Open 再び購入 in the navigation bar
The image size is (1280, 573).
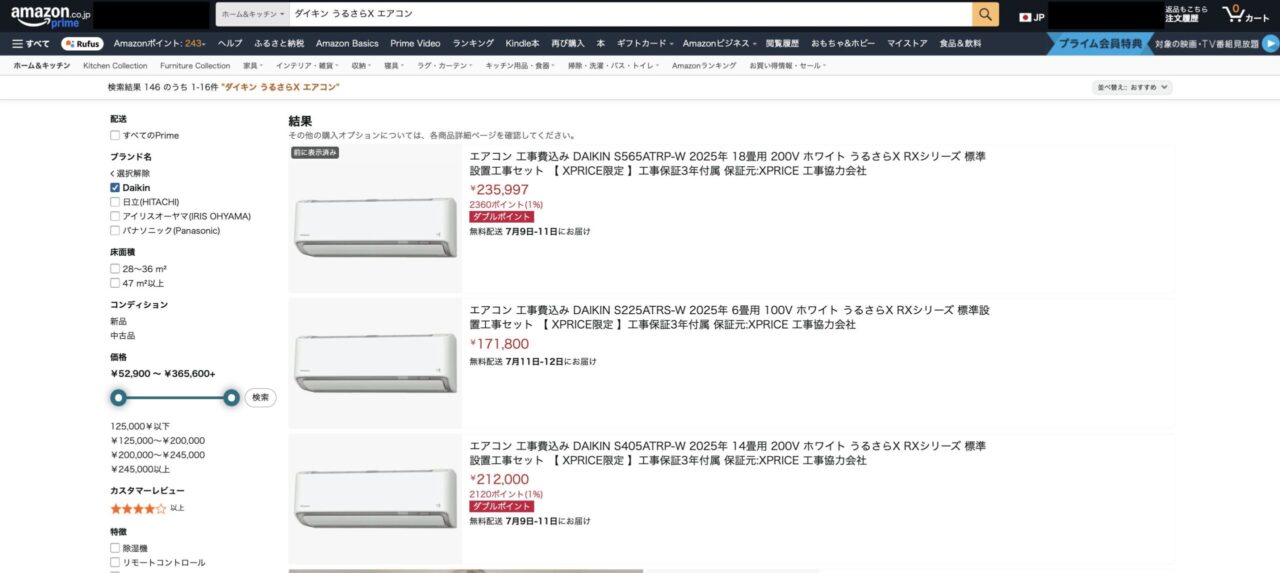click(x=568, y=43)
